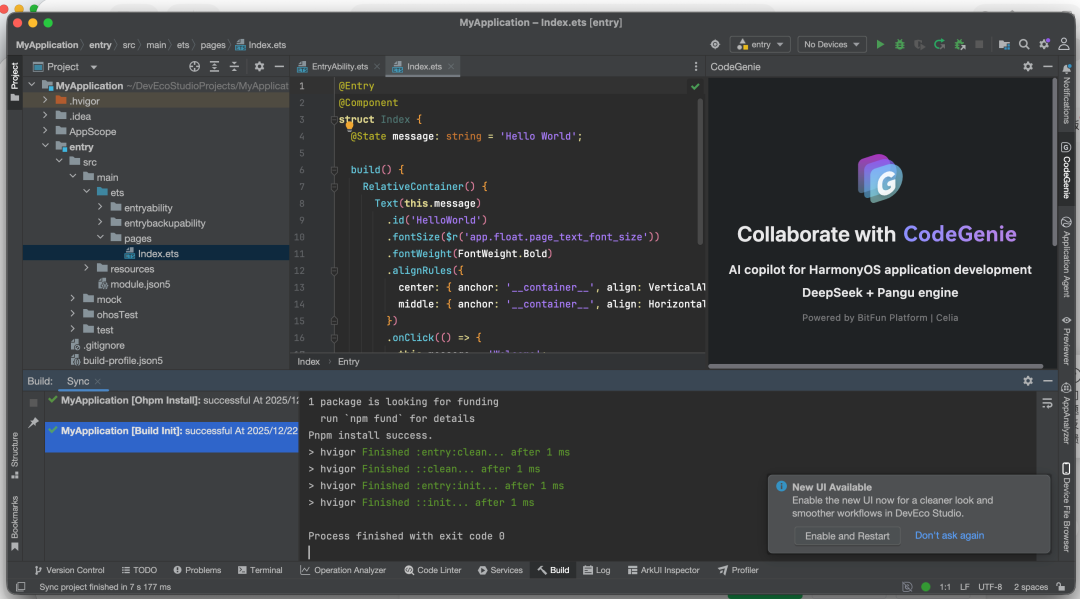The image size is (1080, 599).
Task: Run the app with the green play icon
Action: coord(880,44)
